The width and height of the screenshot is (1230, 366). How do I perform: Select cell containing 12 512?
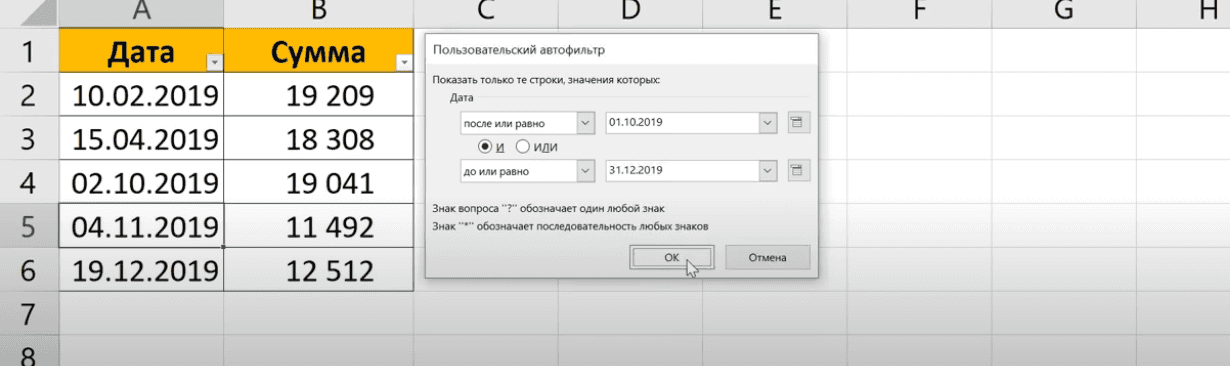318,270
